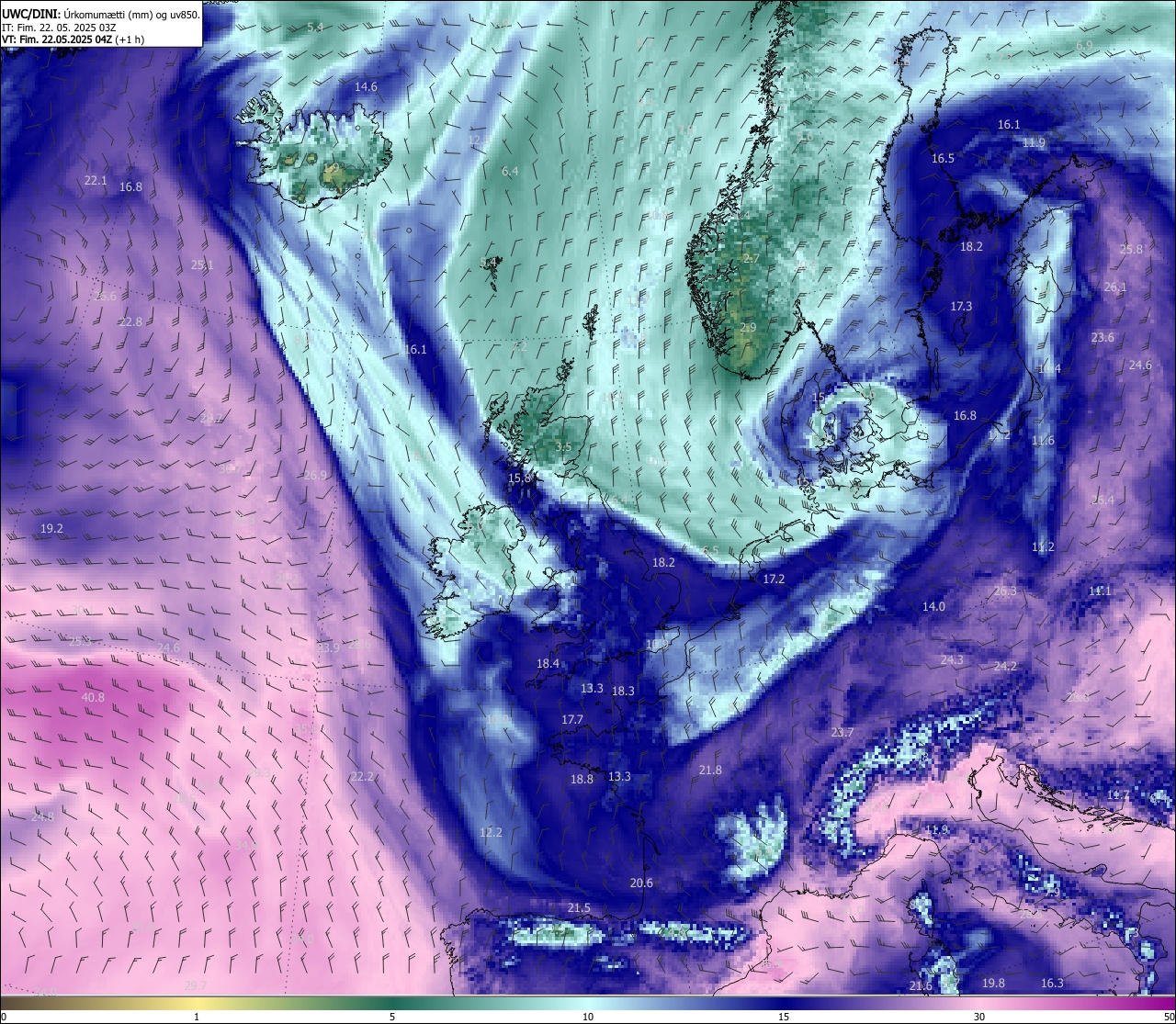Click the 26.1 value on the map
1176x1024 pixels.
(1114, 287)
